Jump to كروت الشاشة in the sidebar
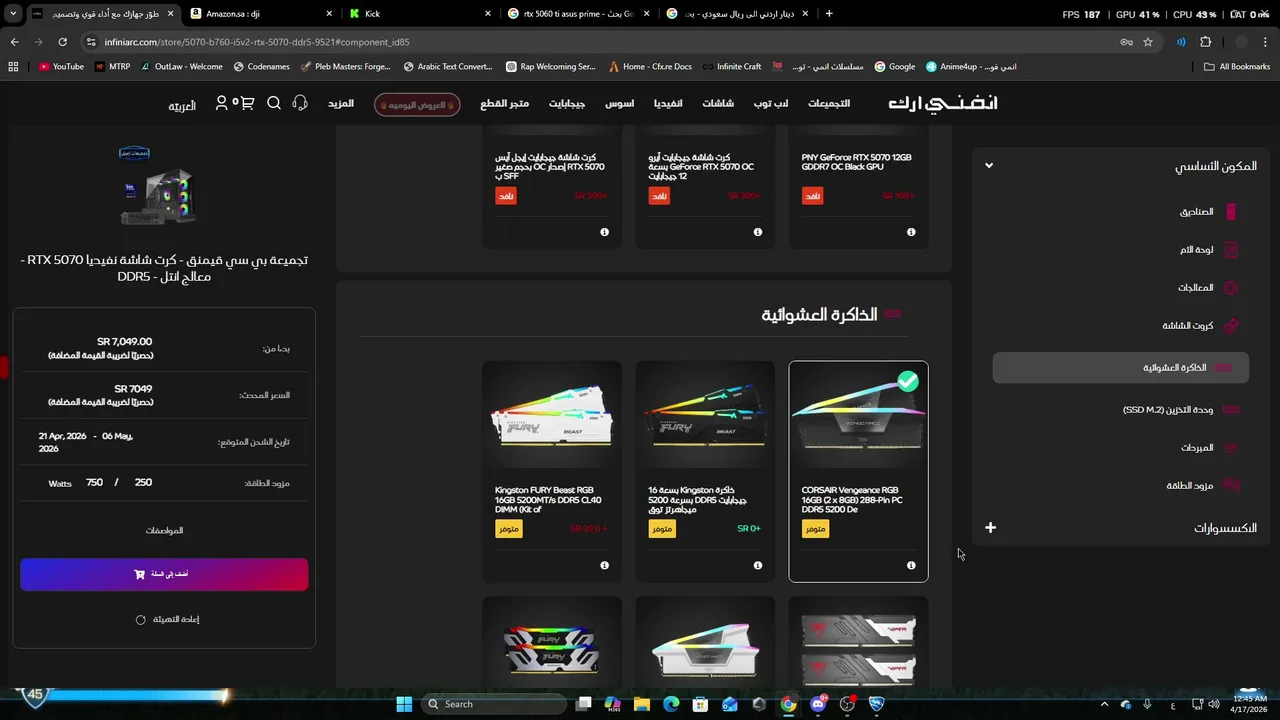The width and height of the screenshot is (1280, 720). pyautogui.click(x=1187, y=326)
